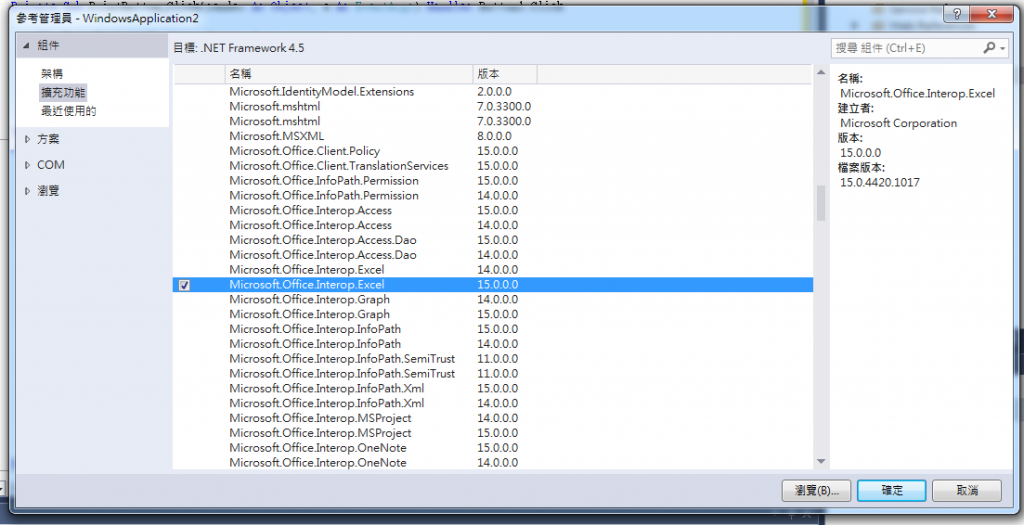Select Microsoft.Office.Client.Policy row
Screen dimensions: 1024x525
tap(492, 151)
